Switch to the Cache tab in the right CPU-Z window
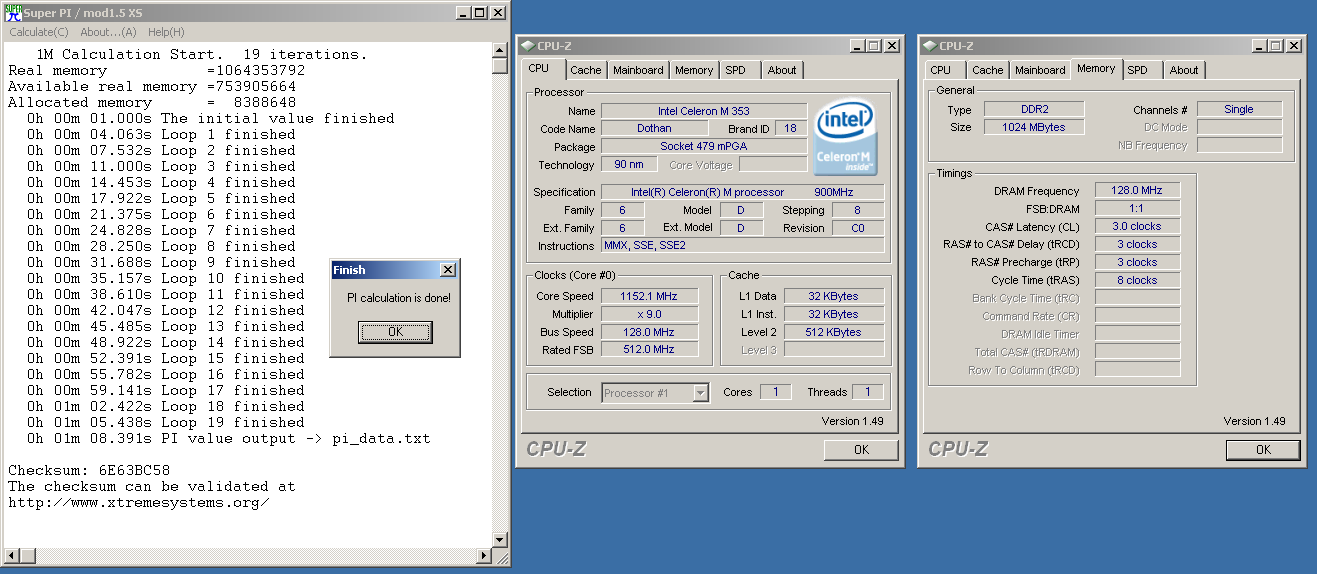 point(988,70)
